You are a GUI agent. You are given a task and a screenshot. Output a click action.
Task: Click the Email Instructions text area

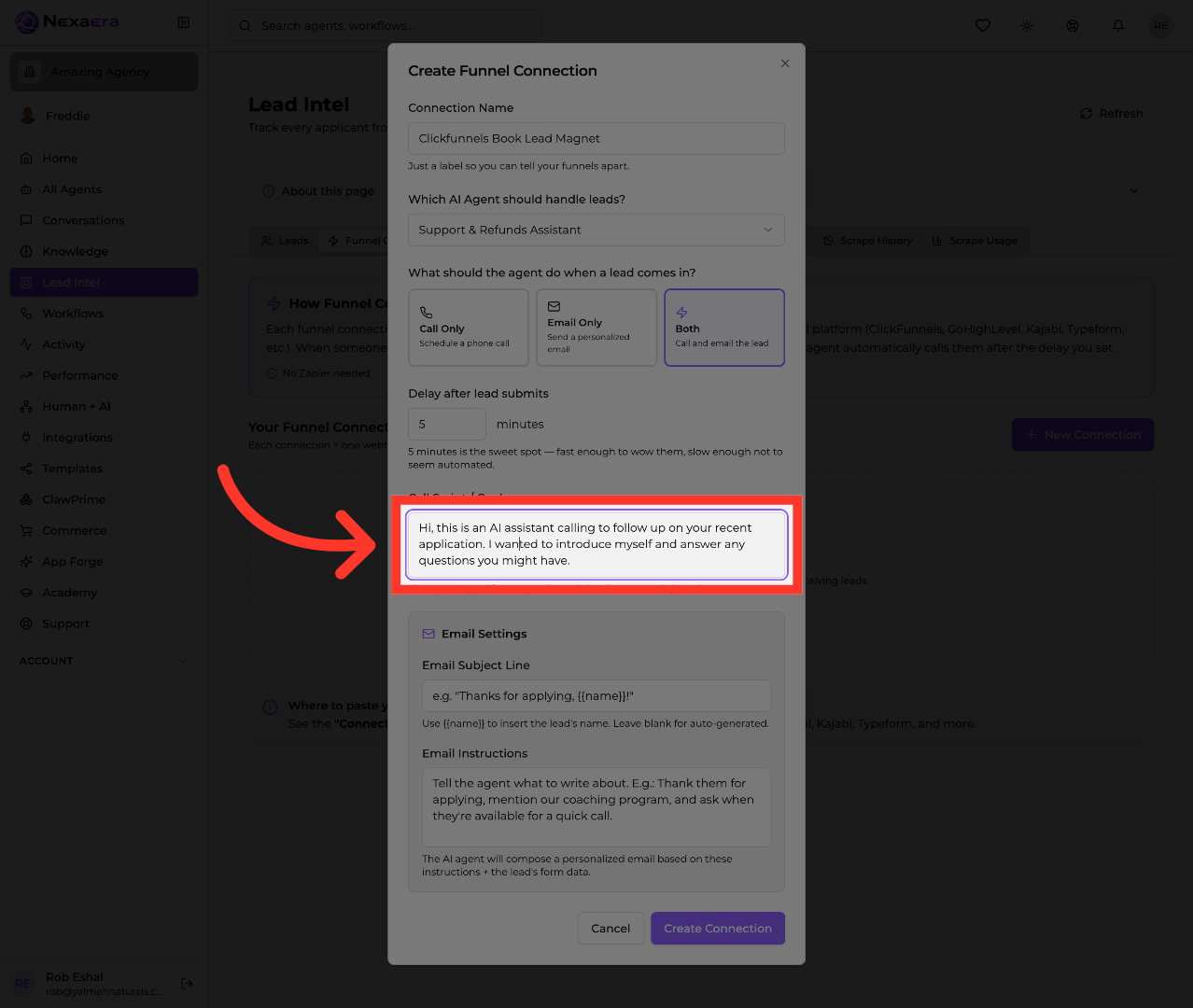click(x=596, y=807)
